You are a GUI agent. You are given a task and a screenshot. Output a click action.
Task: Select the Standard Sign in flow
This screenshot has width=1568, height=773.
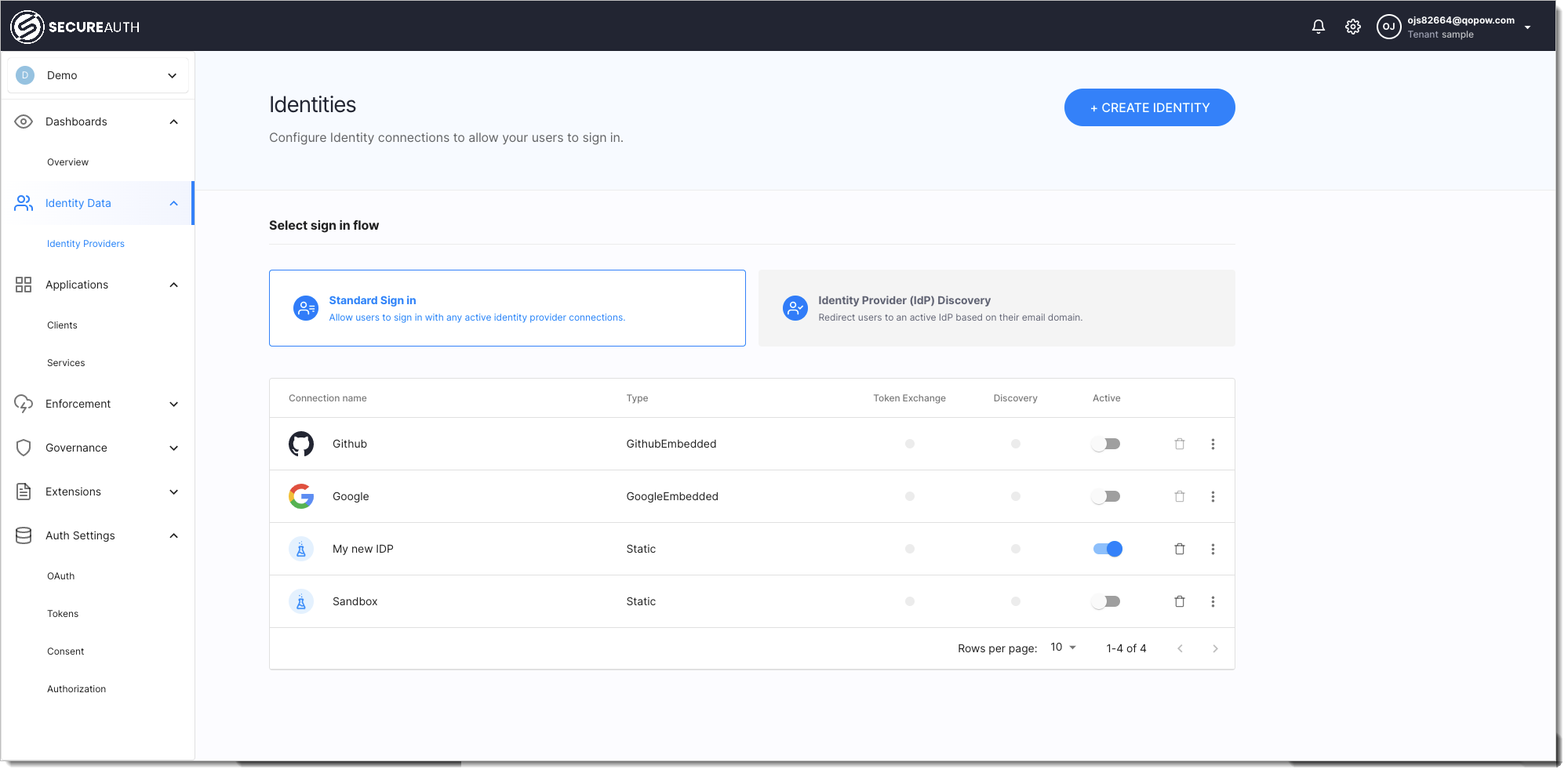pos(508,308)
